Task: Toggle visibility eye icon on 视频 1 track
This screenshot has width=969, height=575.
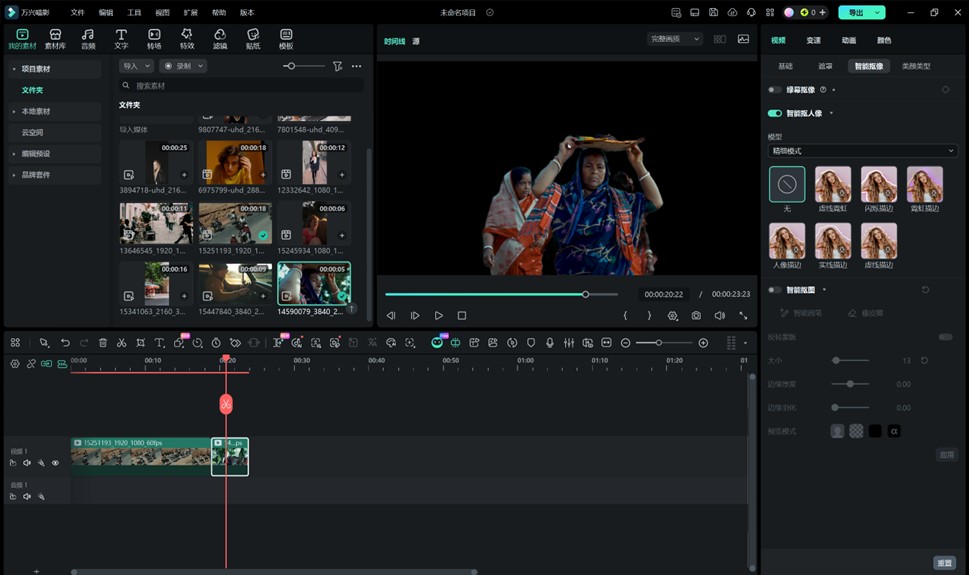Action: (55, 463)
